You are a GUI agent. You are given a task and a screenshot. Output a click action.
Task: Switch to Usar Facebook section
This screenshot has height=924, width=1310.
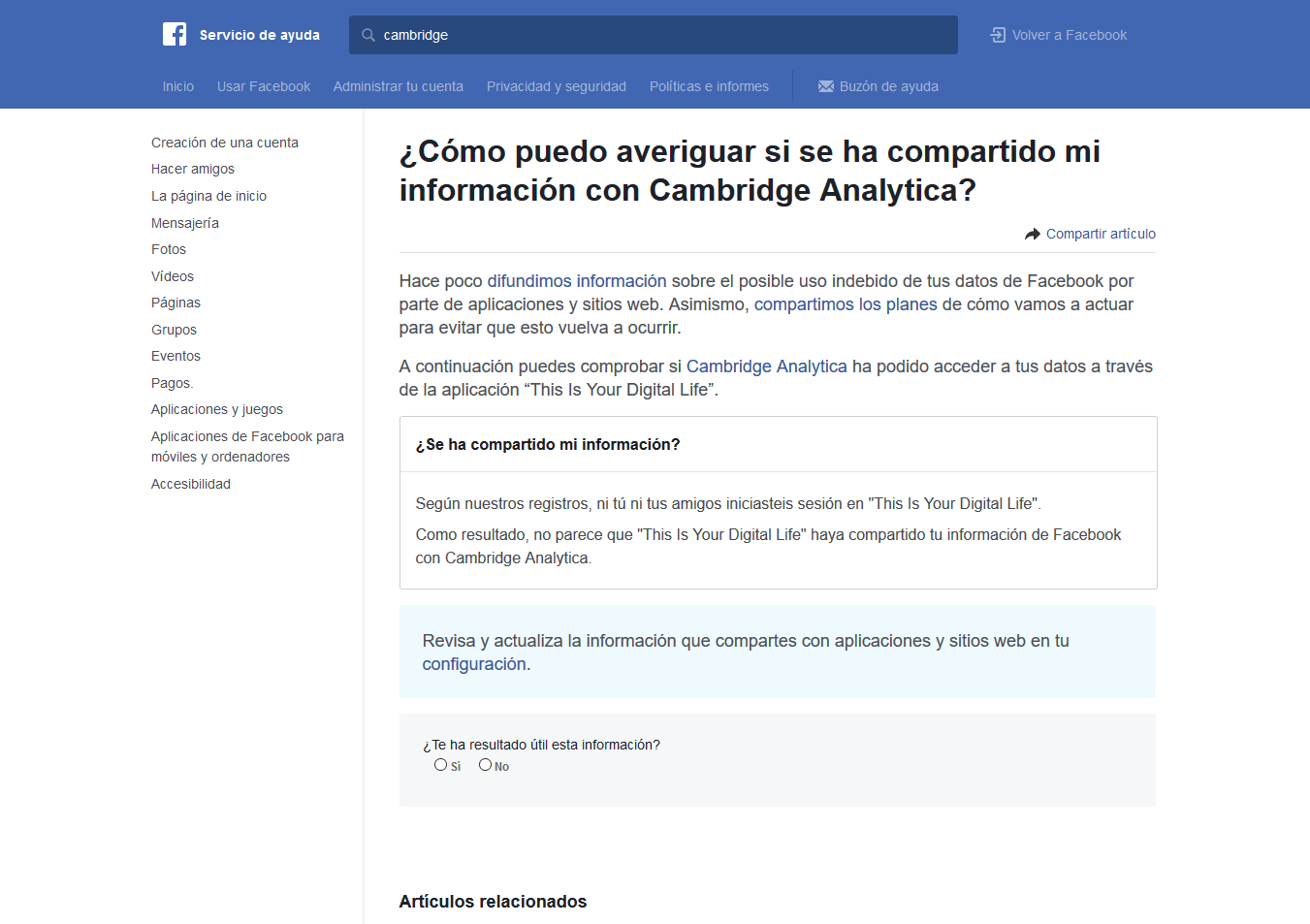pyautogui.click(x=264, y=86)
